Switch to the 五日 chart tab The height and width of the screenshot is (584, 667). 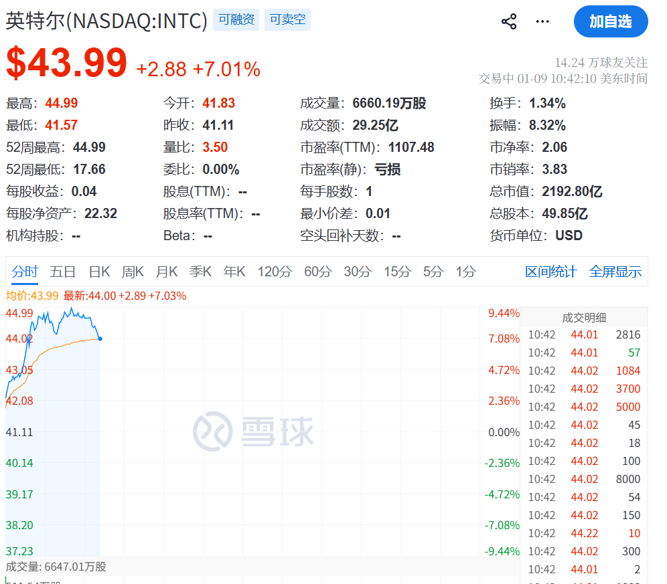coord(63,271)
